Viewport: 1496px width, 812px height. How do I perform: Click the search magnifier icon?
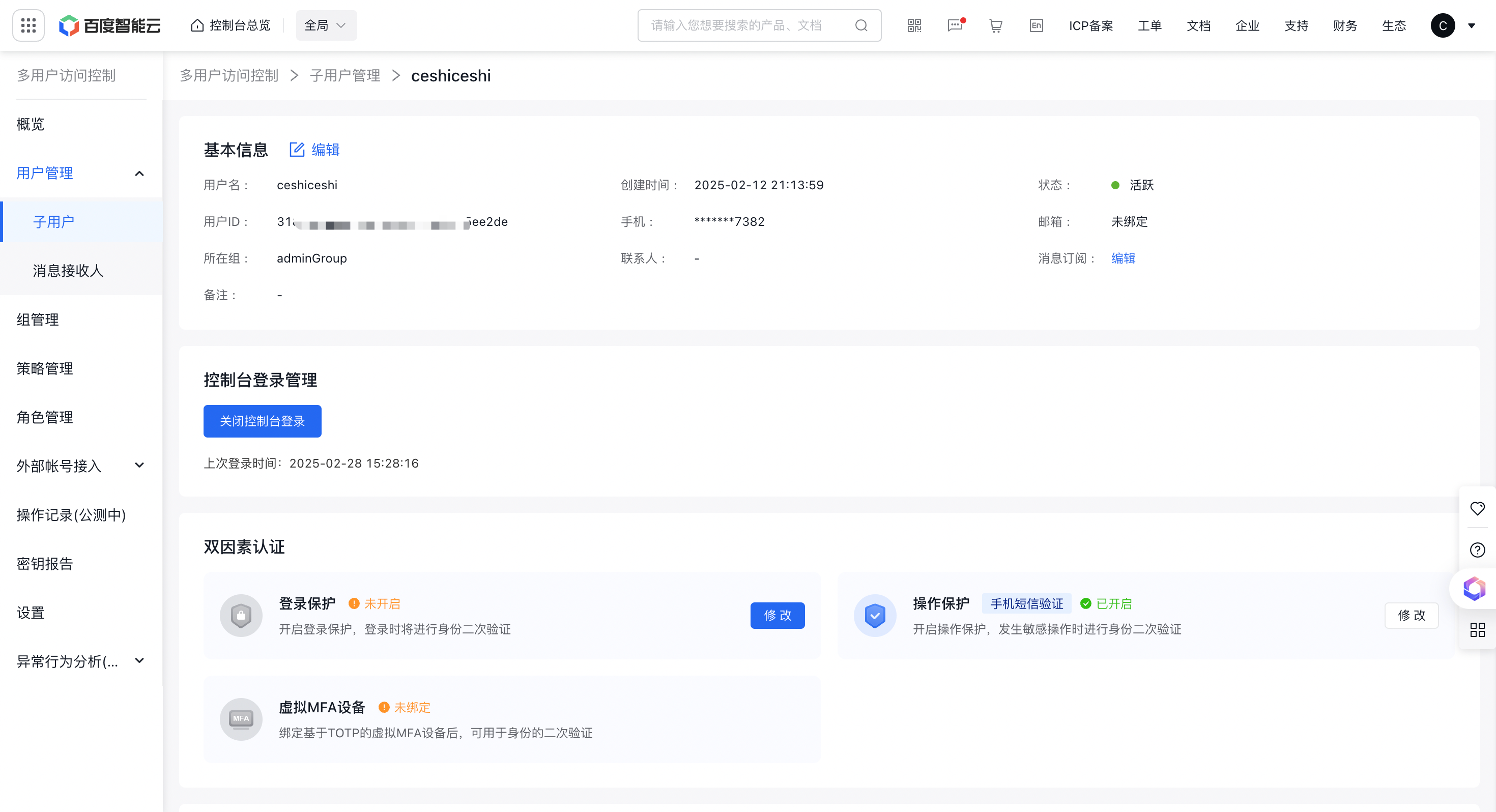(x=861, y=25)
